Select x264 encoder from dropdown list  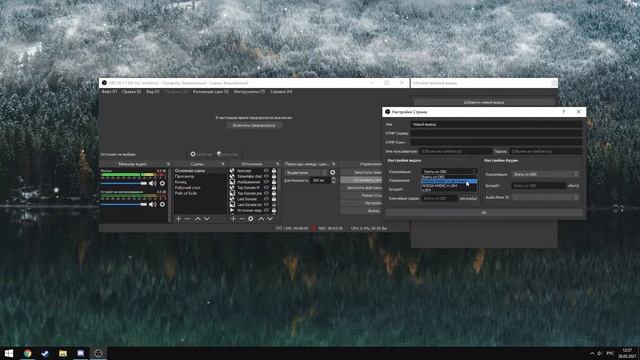(x=449, y=190)
